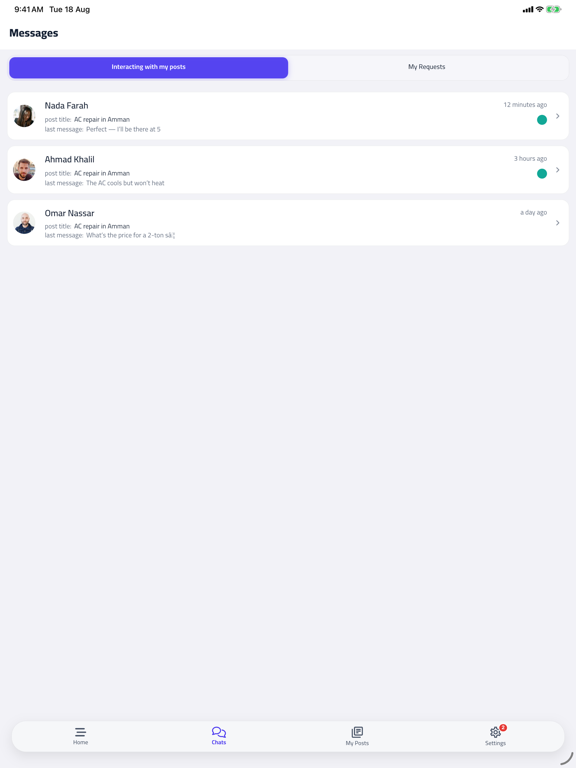Tap Ahmad Khalil's avatar photo
Screen dimensions: 576x768
[x=24, y=170]
